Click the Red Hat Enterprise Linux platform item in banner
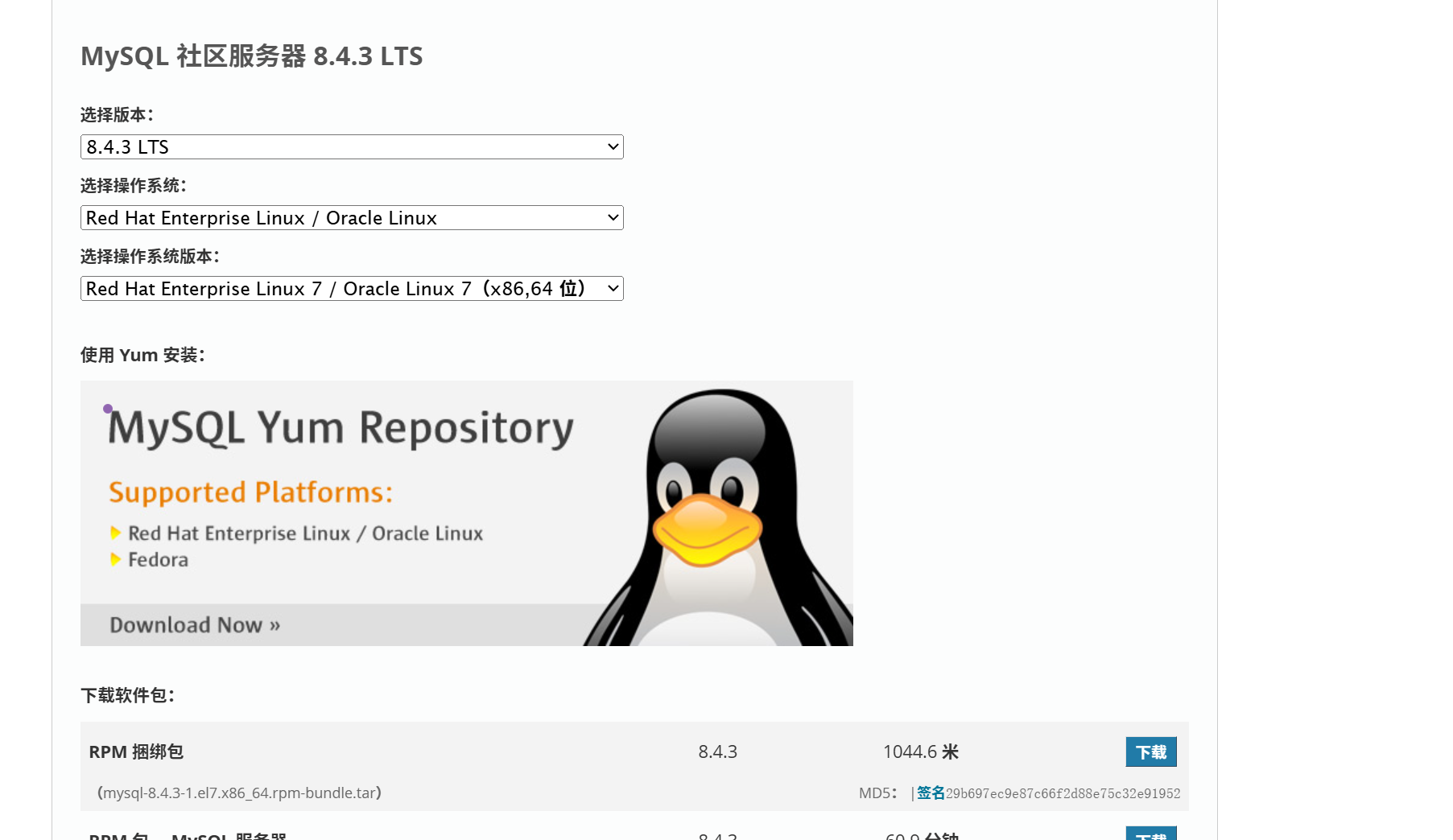 click(x=305, y=533)
